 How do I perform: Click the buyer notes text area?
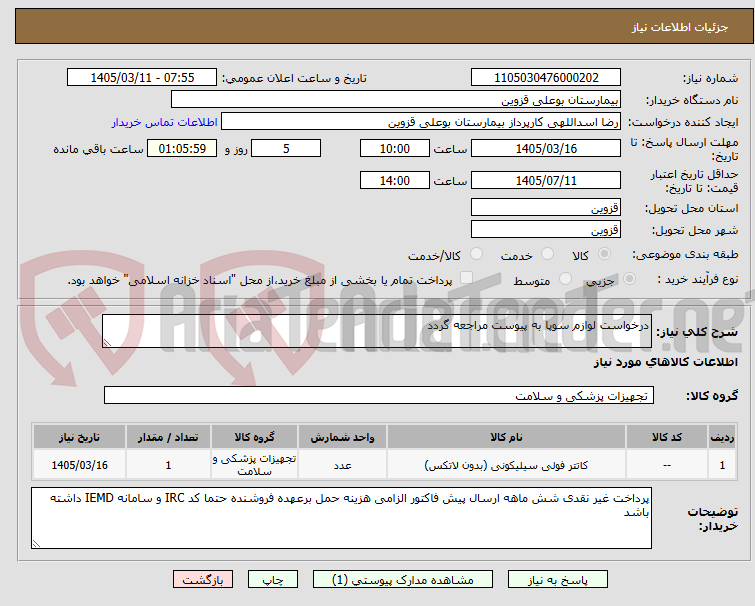(341, 518)
